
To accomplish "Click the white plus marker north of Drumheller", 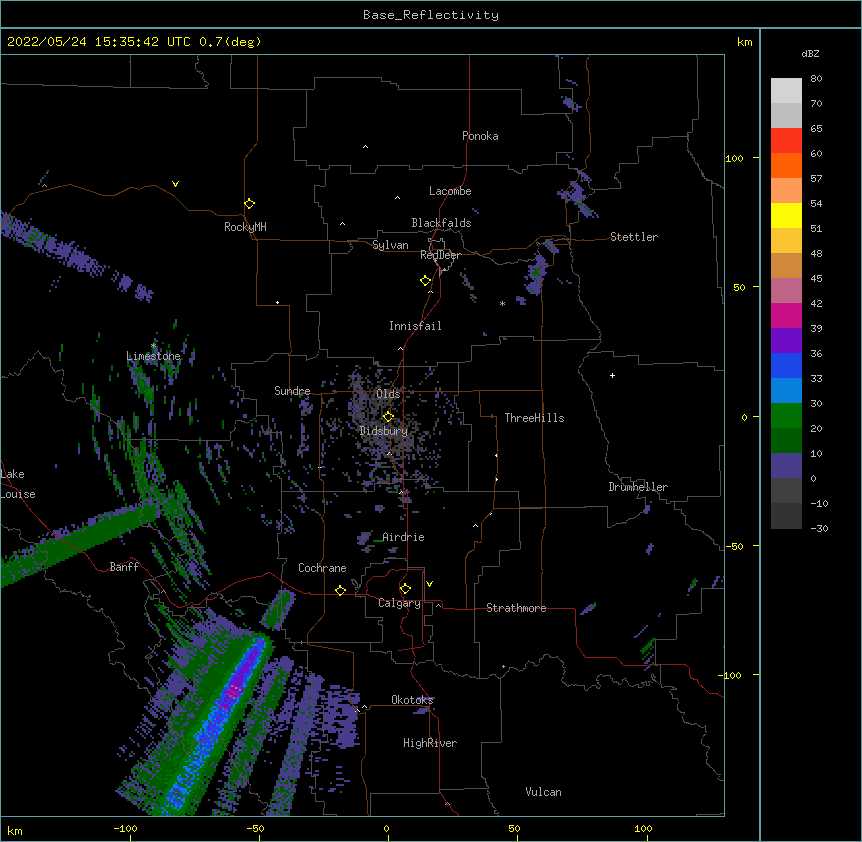I will coord(612,375).
